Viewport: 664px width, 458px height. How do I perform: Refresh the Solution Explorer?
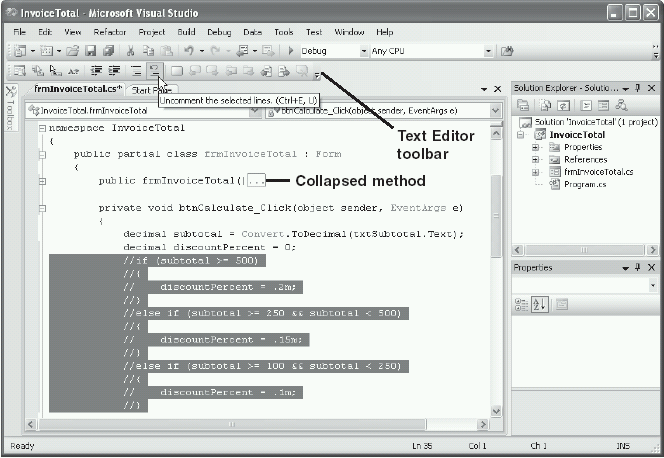click(x=563, y=105)
